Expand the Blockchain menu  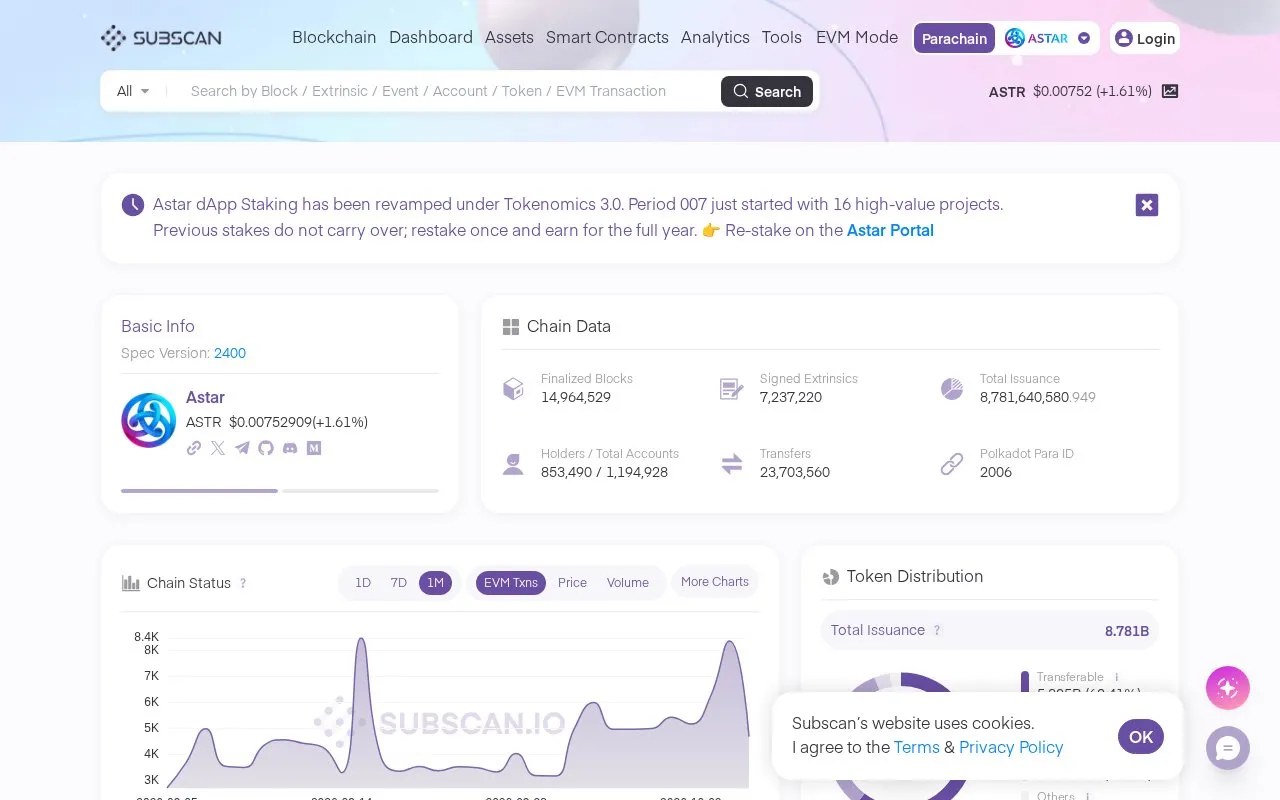coord(334,37)
